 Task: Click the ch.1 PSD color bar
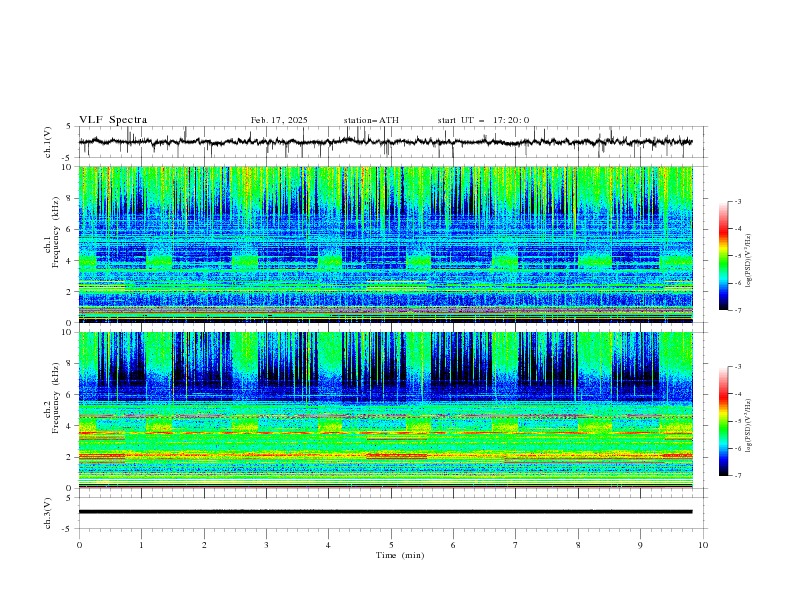[723, 256]
